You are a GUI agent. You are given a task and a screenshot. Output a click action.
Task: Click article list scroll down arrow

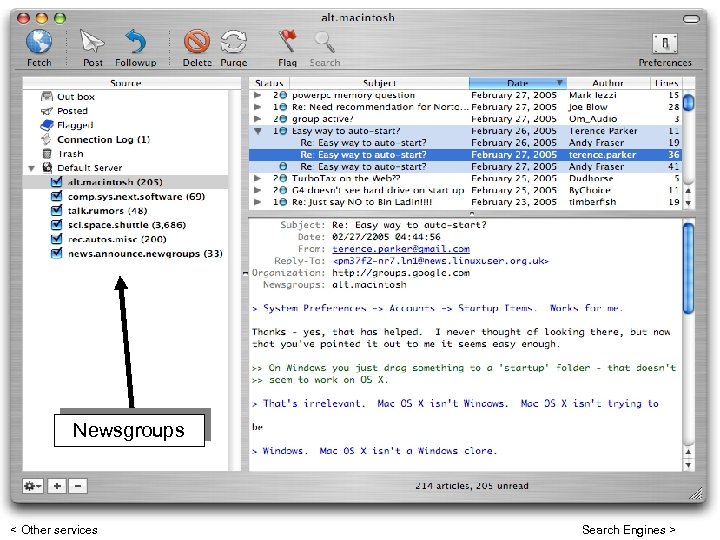point(688,202)
